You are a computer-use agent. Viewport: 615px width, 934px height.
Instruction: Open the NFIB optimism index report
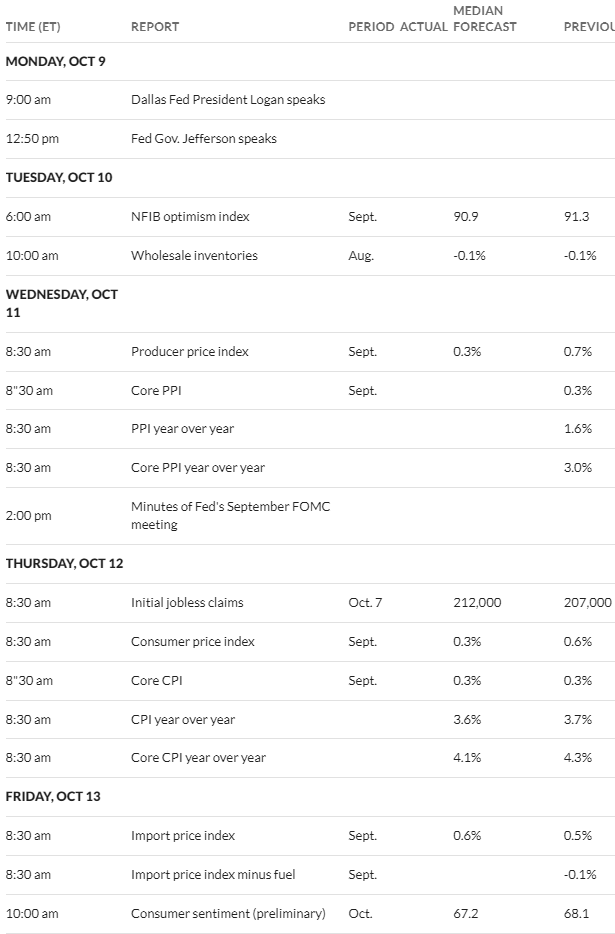pos(190,216)
